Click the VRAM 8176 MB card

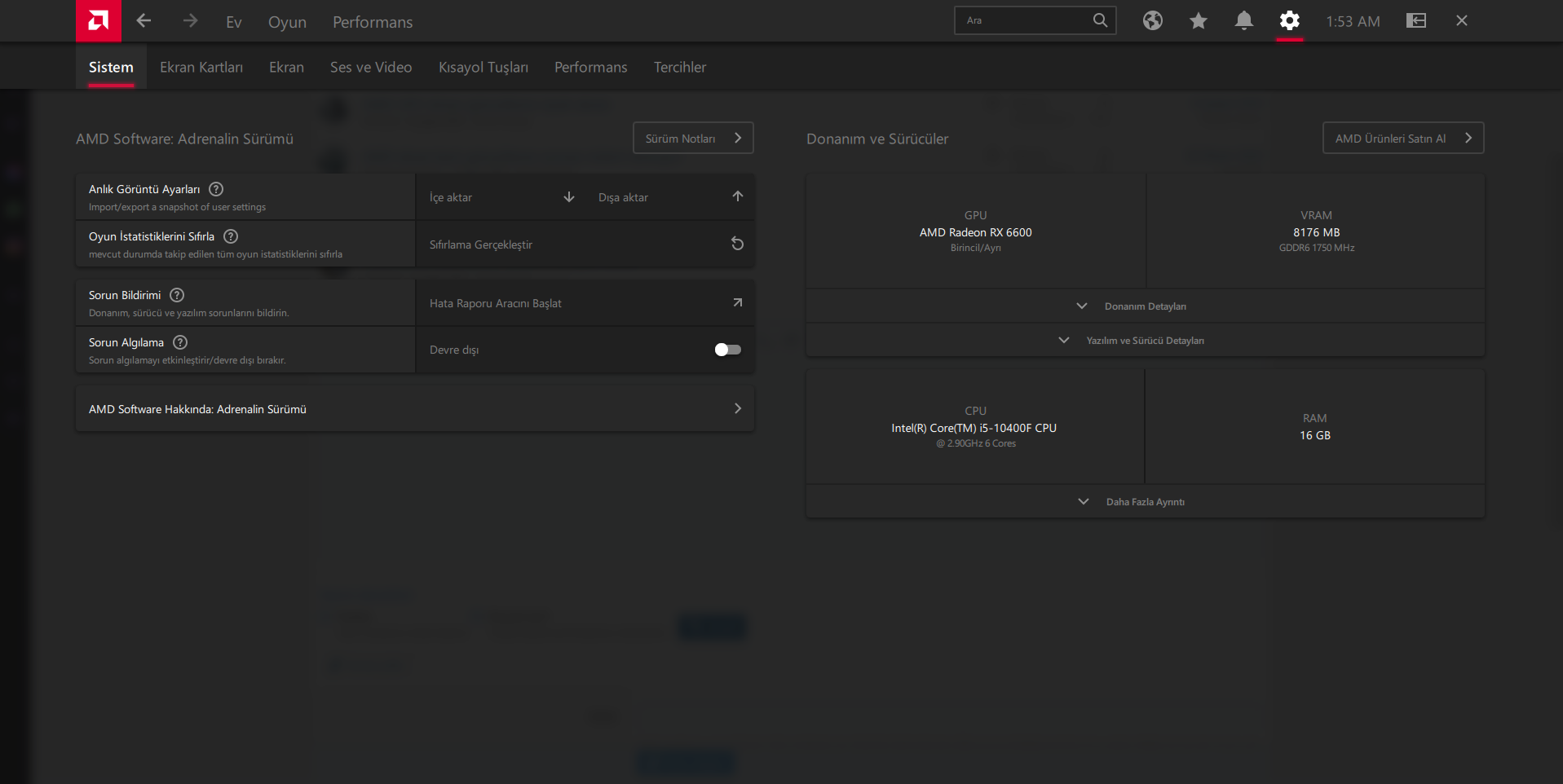point(1316,231)
